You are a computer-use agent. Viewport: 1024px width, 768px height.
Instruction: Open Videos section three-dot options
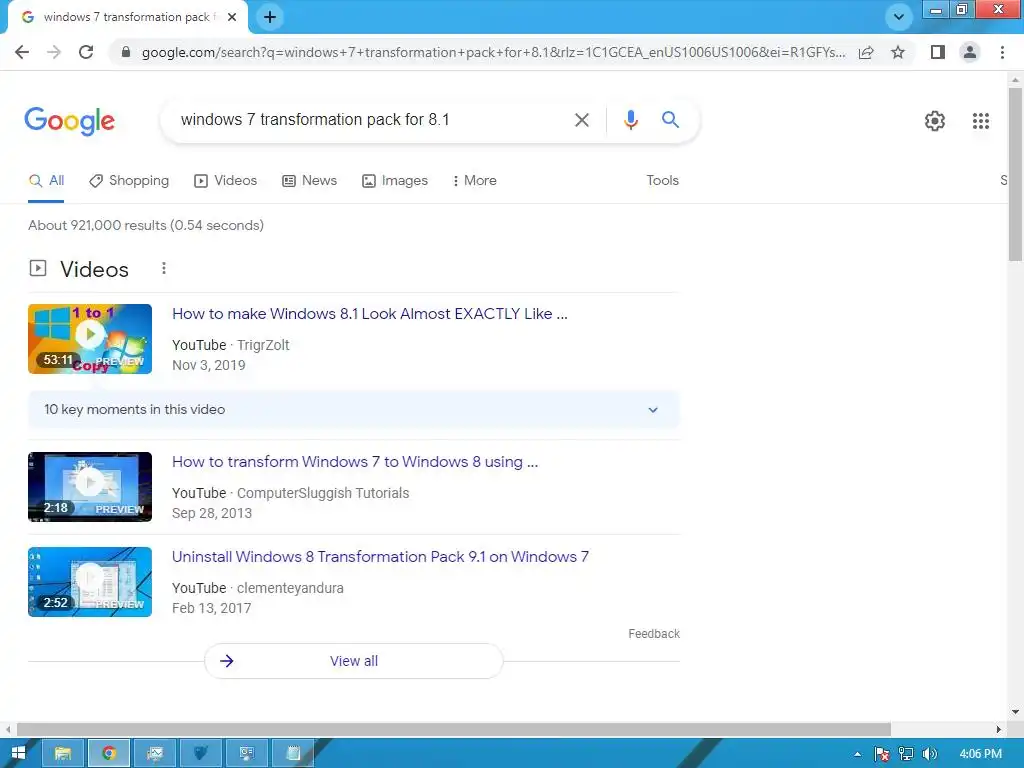click(164, 268)
